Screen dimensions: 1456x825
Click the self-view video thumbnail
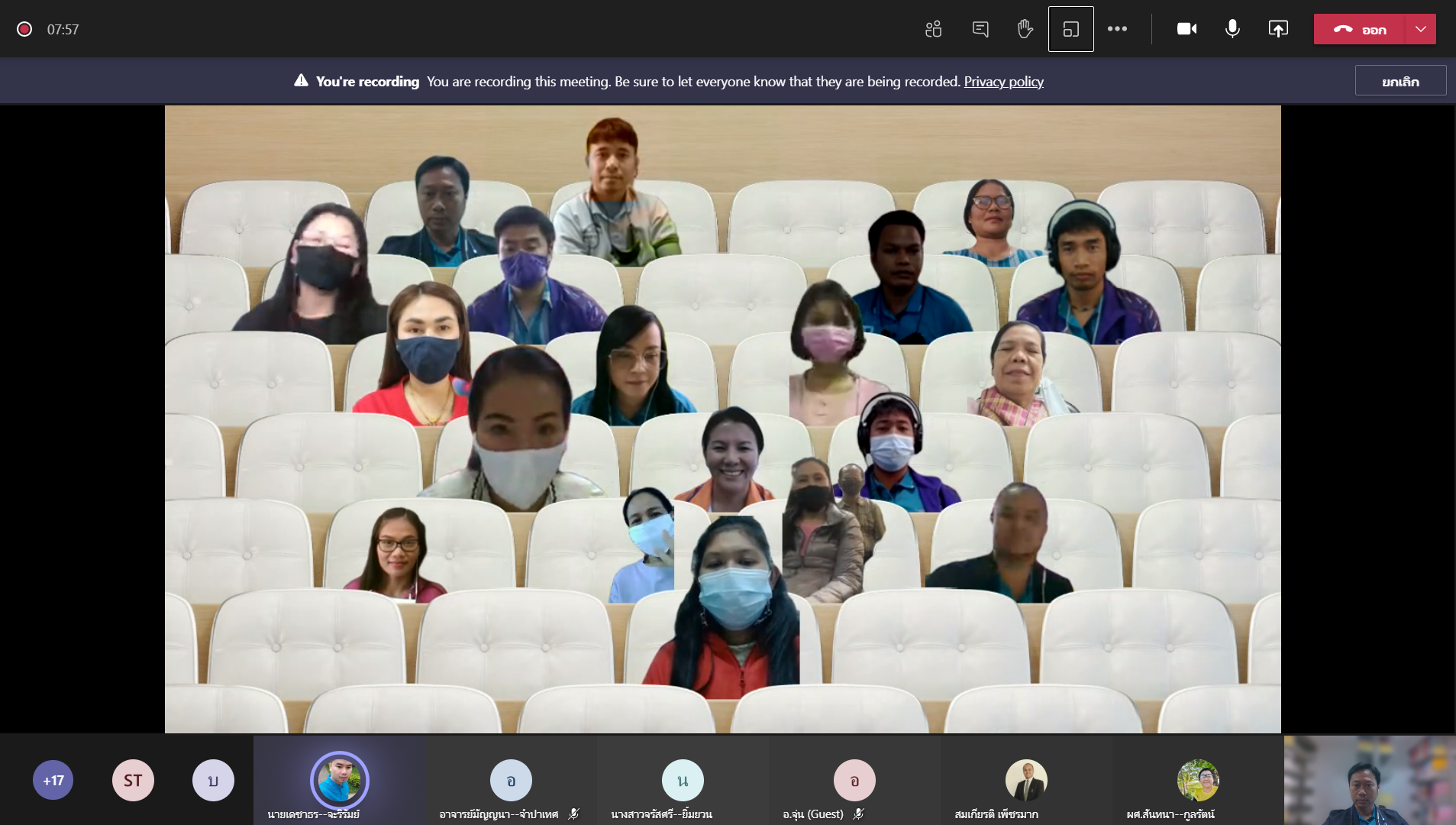click(x=1369, y=780)
